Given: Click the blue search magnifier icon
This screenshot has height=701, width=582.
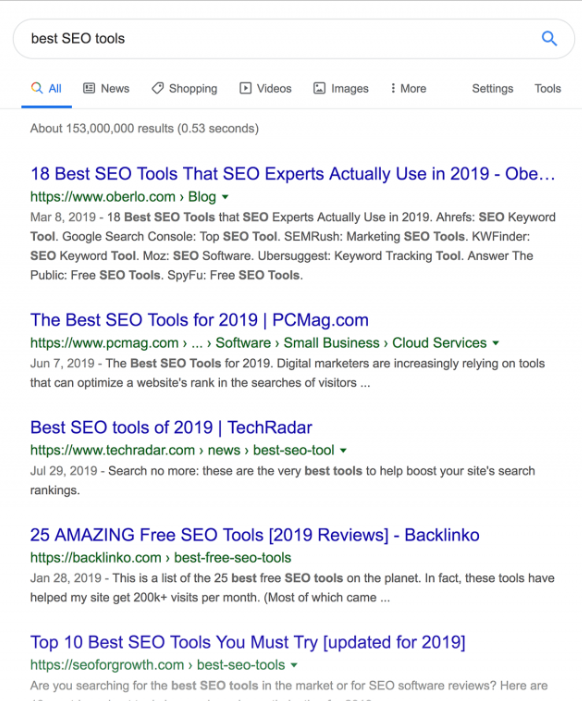Looking at the screenshot, I should [549, 38].
